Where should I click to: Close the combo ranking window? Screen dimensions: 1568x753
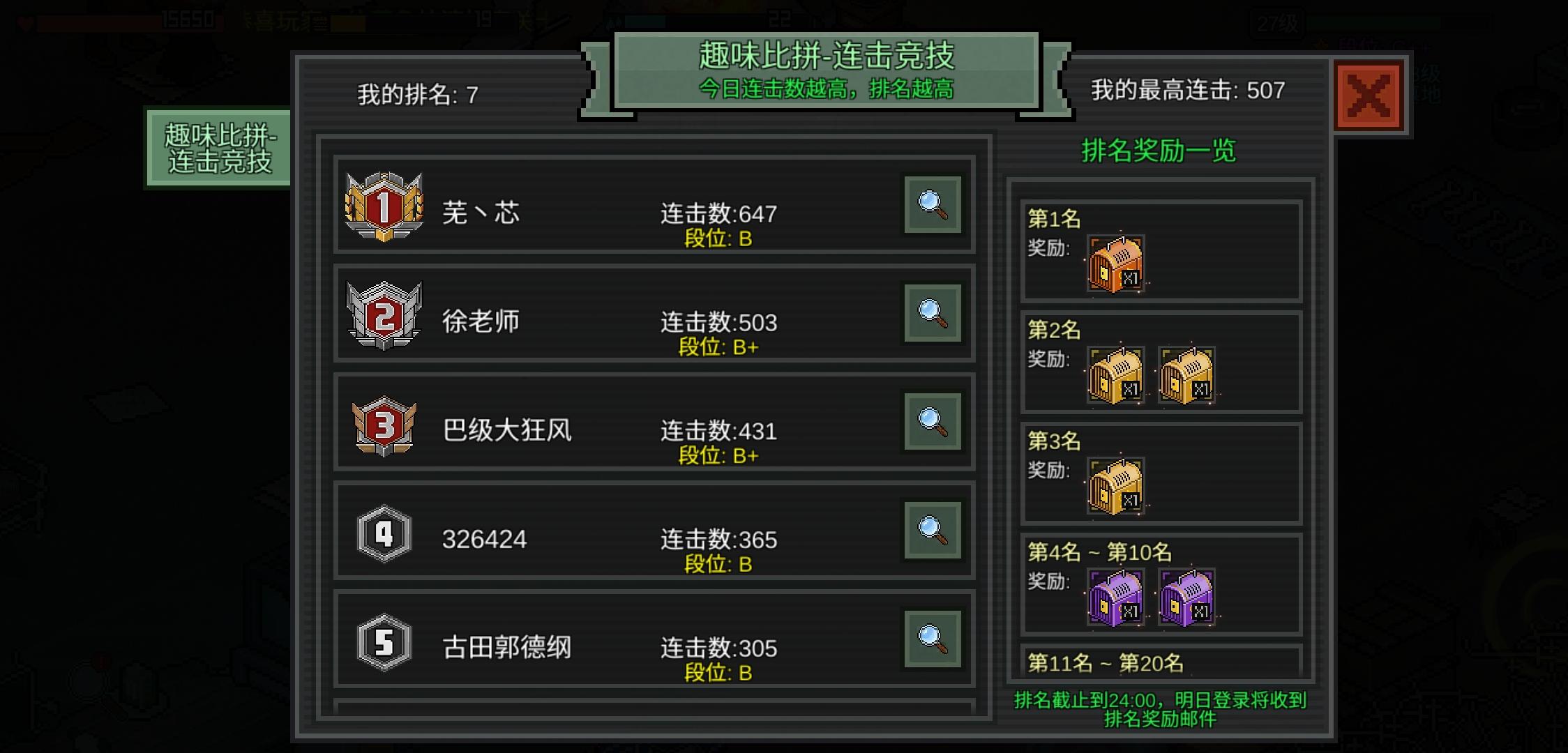coord(1368,96)
